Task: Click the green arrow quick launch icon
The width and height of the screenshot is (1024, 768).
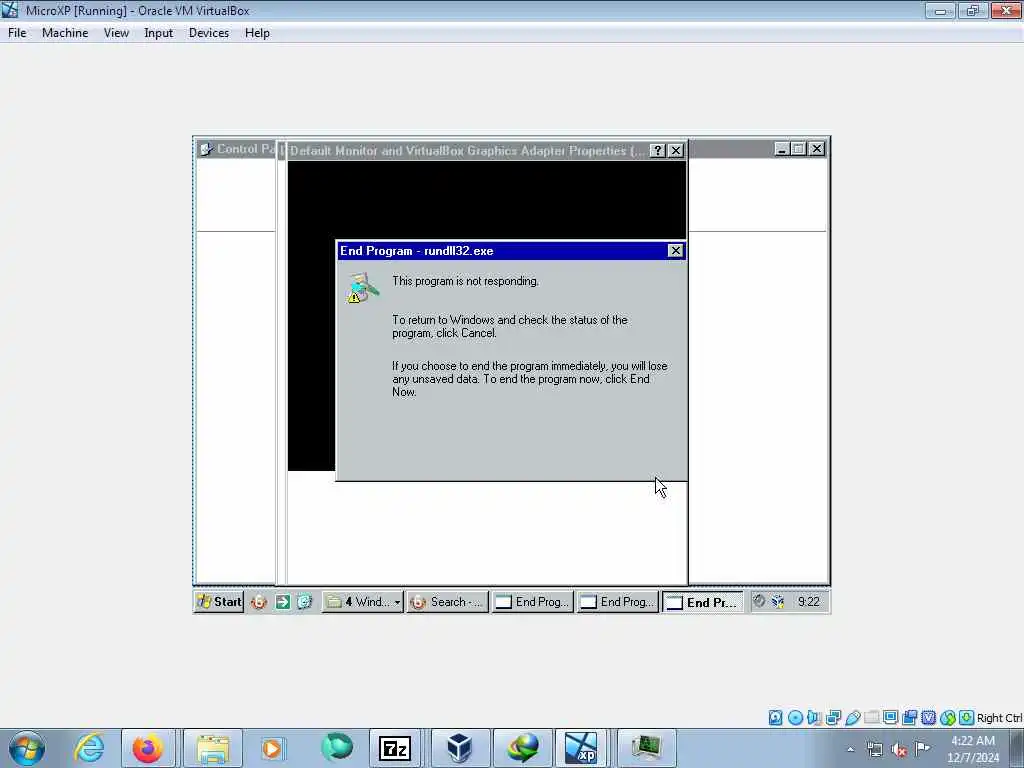Action: (282, 601)
